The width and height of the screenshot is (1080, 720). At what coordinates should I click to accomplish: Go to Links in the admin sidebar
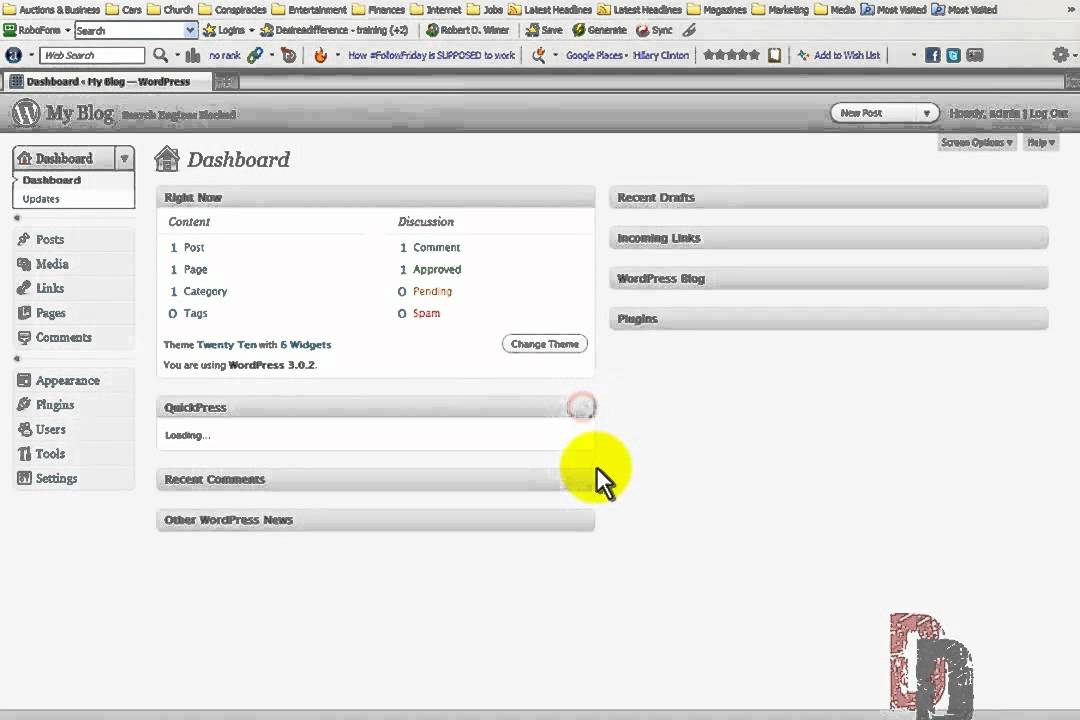point(50,288)
